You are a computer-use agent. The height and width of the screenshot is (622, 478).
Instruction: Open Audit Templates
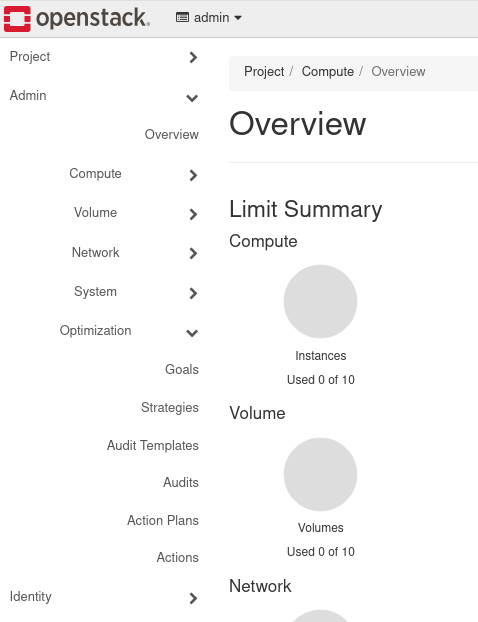point(153,445)
